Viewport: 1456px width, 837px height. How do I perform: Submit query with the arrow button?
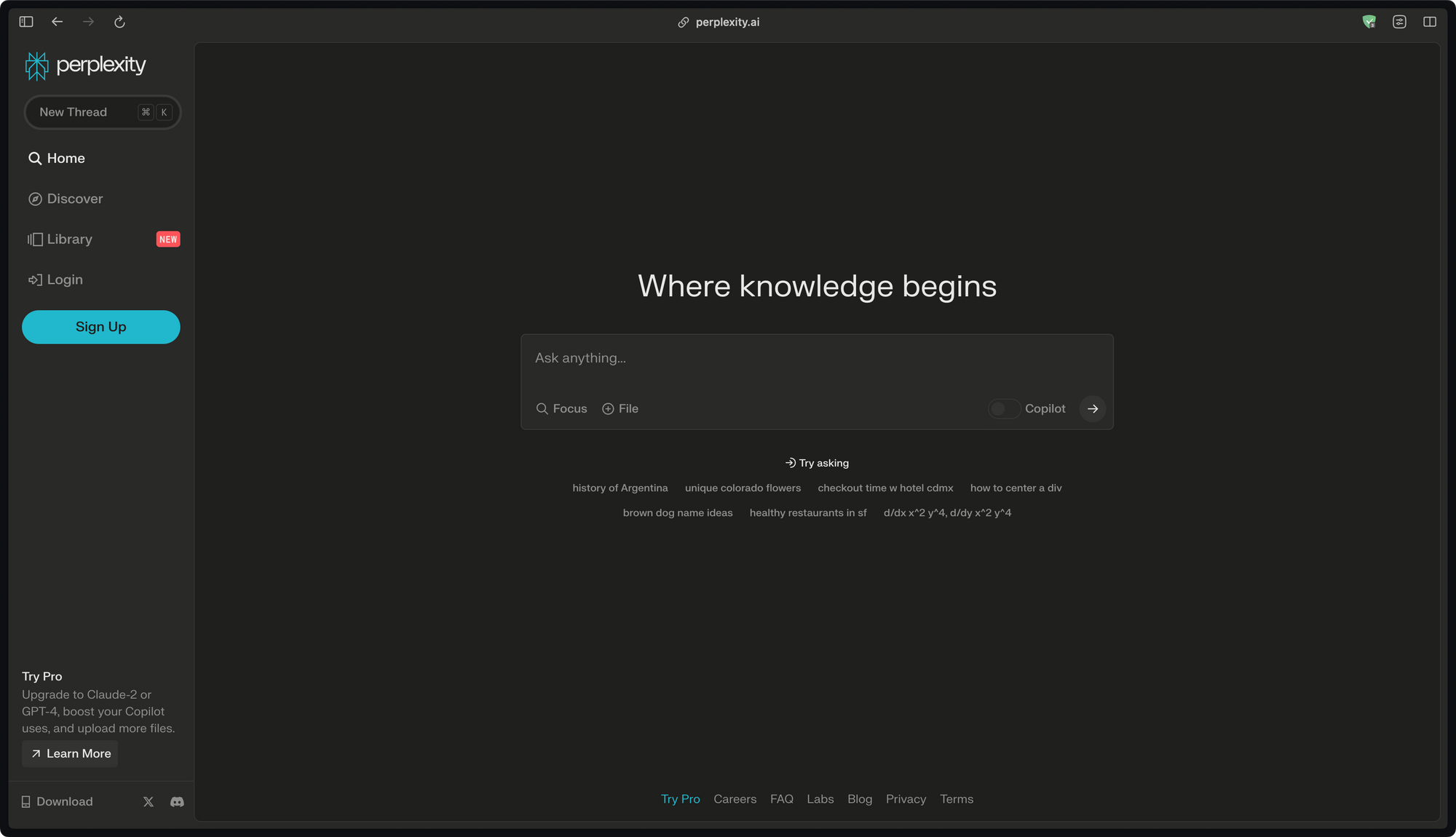1093,409
